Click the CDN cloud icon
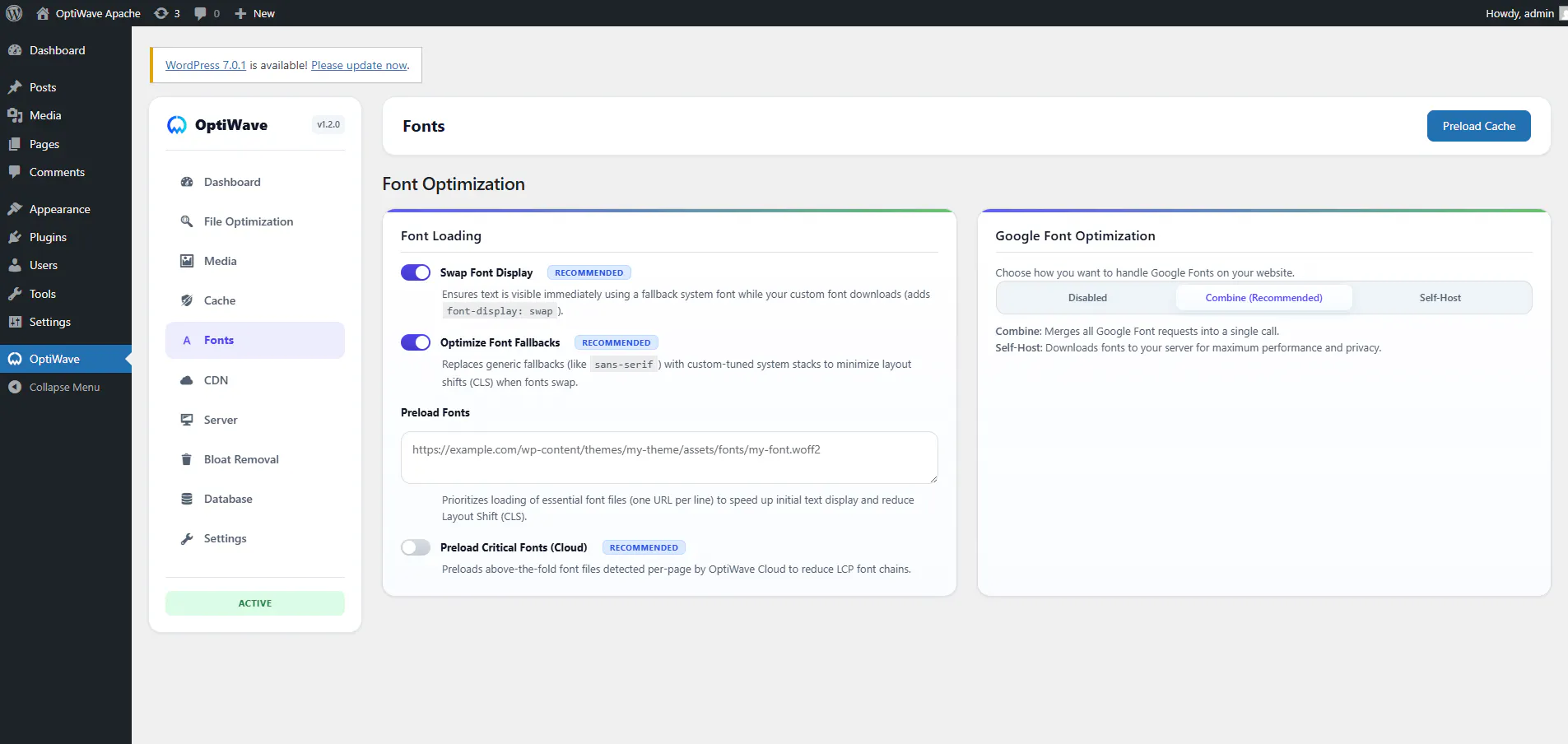 coord(187,380)
